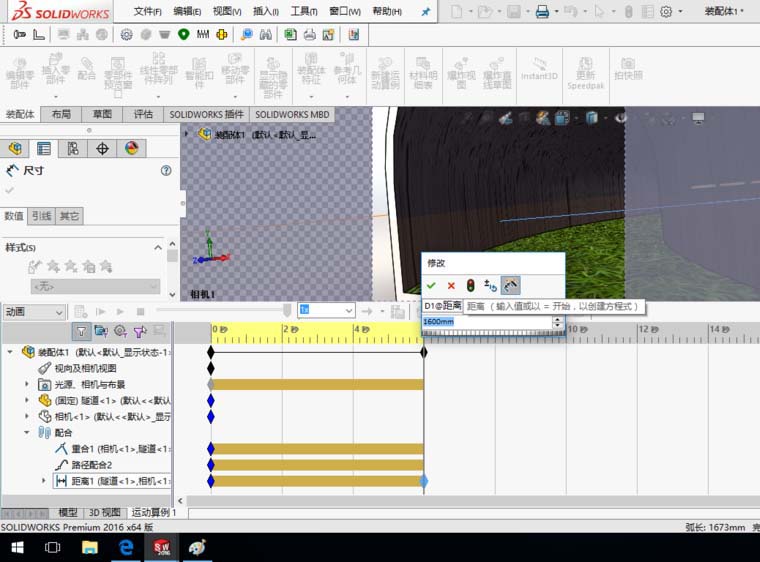Open the SOLIDWORKS 插件 tab
The width and height of the screenshot is (760, 562).
pyautogui.click(x=206, y=114)
